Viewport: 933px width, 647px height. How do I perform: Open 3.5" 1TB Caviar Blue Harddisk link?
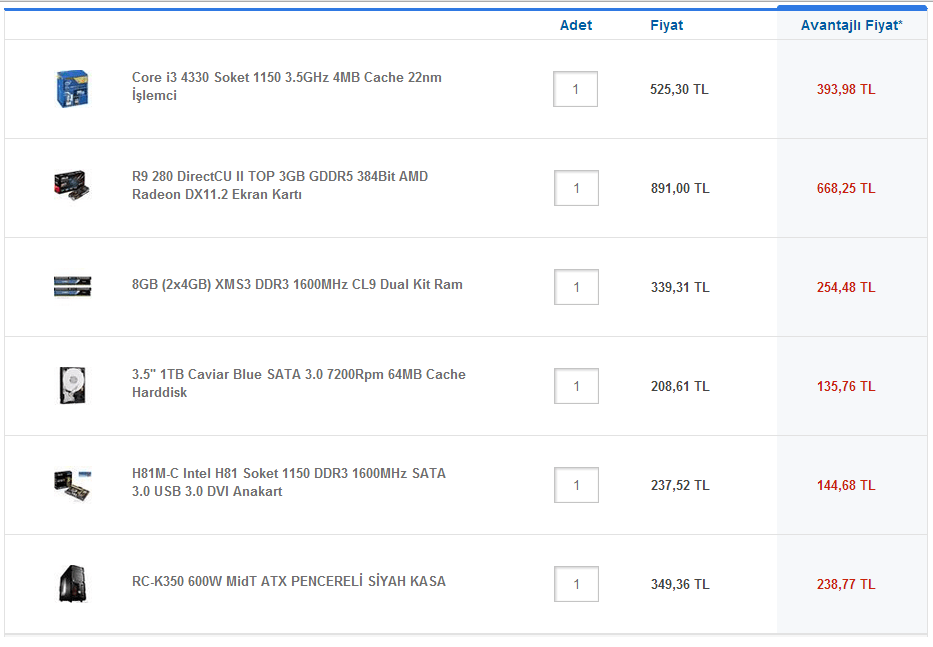(299, 383)
